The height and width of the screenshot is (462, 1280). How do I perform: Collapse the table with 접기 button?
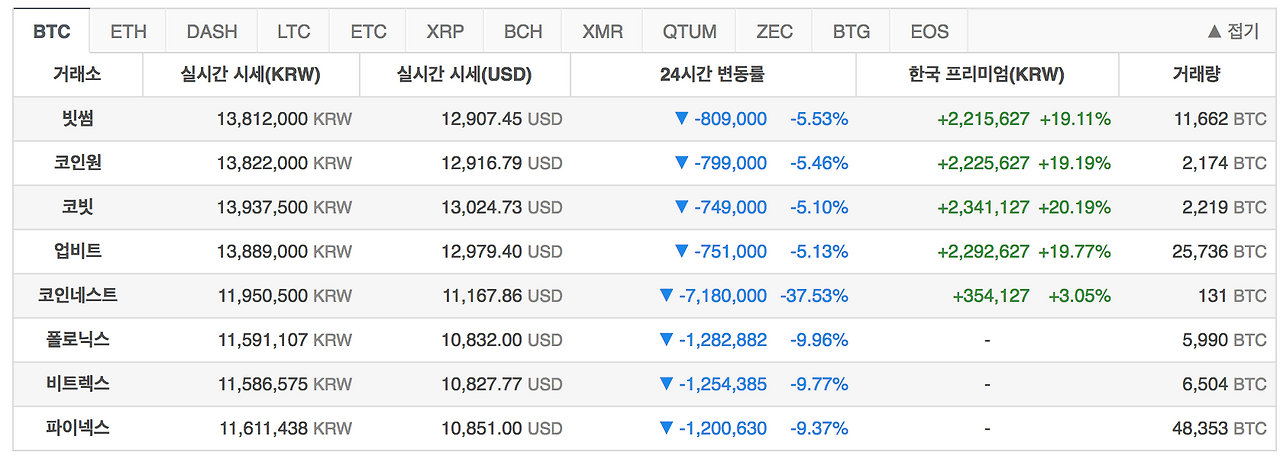pyautogui.click(x=1233, y=31)
